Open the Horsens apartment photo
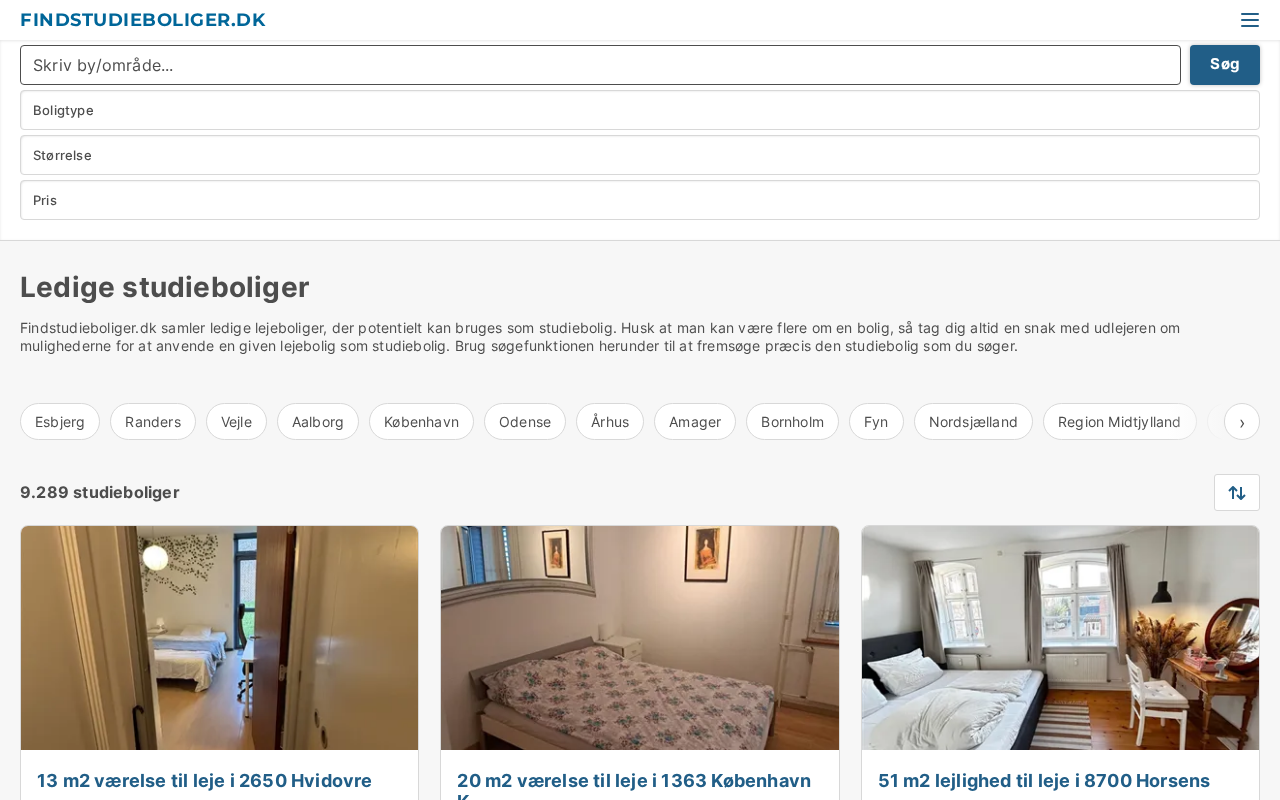This screenshot has width=1280, height=800. [1060, 638]
